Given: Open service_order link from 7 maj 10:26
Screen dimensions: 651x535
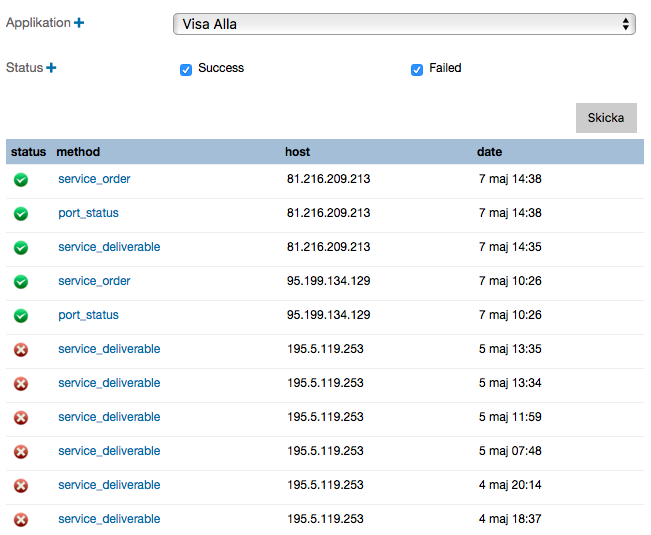Looking at the screenshot, I should (x=94, y=281).
